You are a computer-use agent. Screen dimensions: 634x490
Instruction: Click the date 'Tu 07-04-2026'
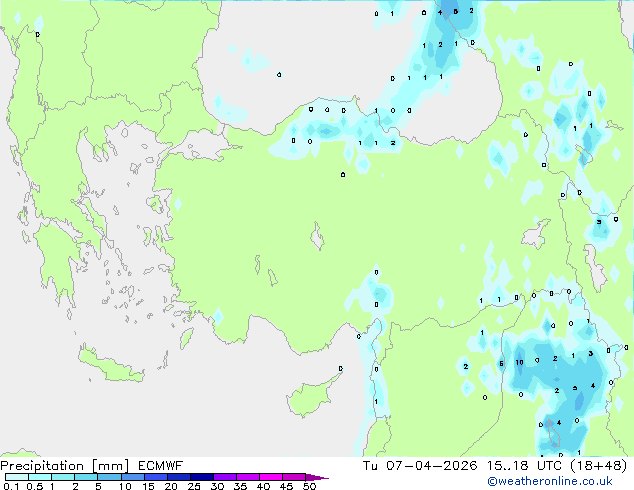[420, 466]
